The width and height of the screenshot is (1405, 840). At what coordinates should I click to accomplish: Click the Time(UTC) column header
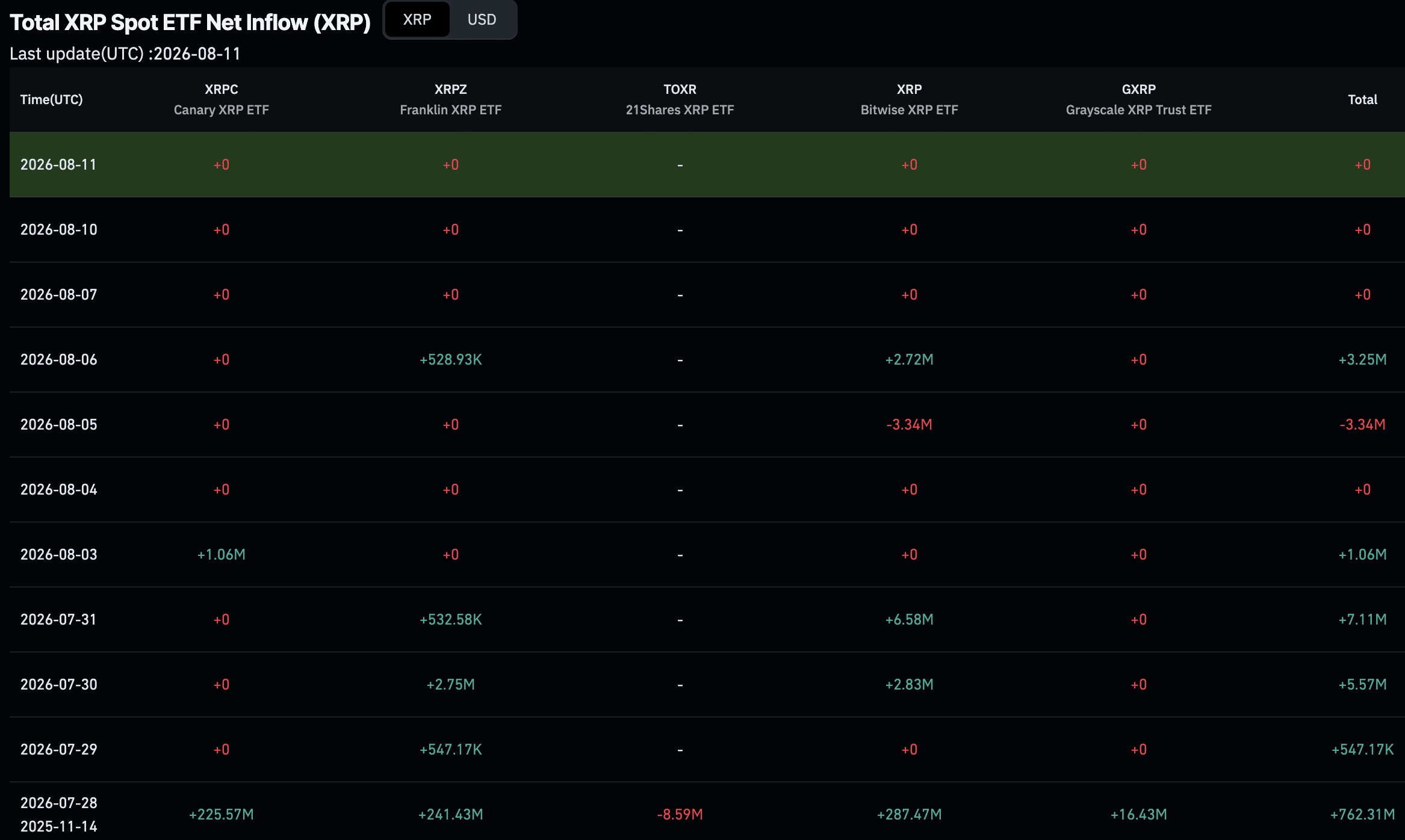[x=52, y=100]
